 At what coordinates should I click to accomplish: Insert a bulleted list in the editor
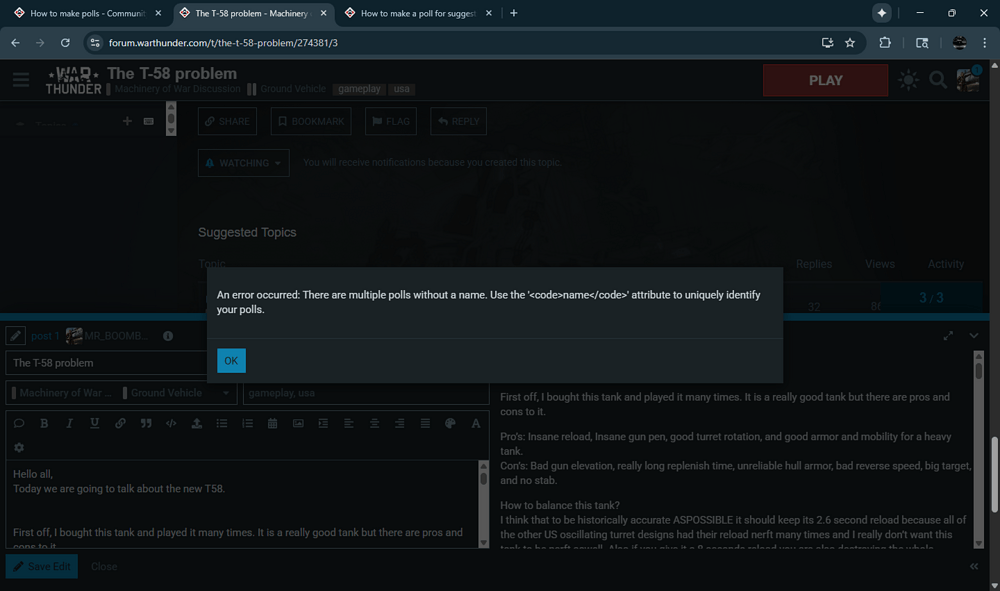point(222,423)
